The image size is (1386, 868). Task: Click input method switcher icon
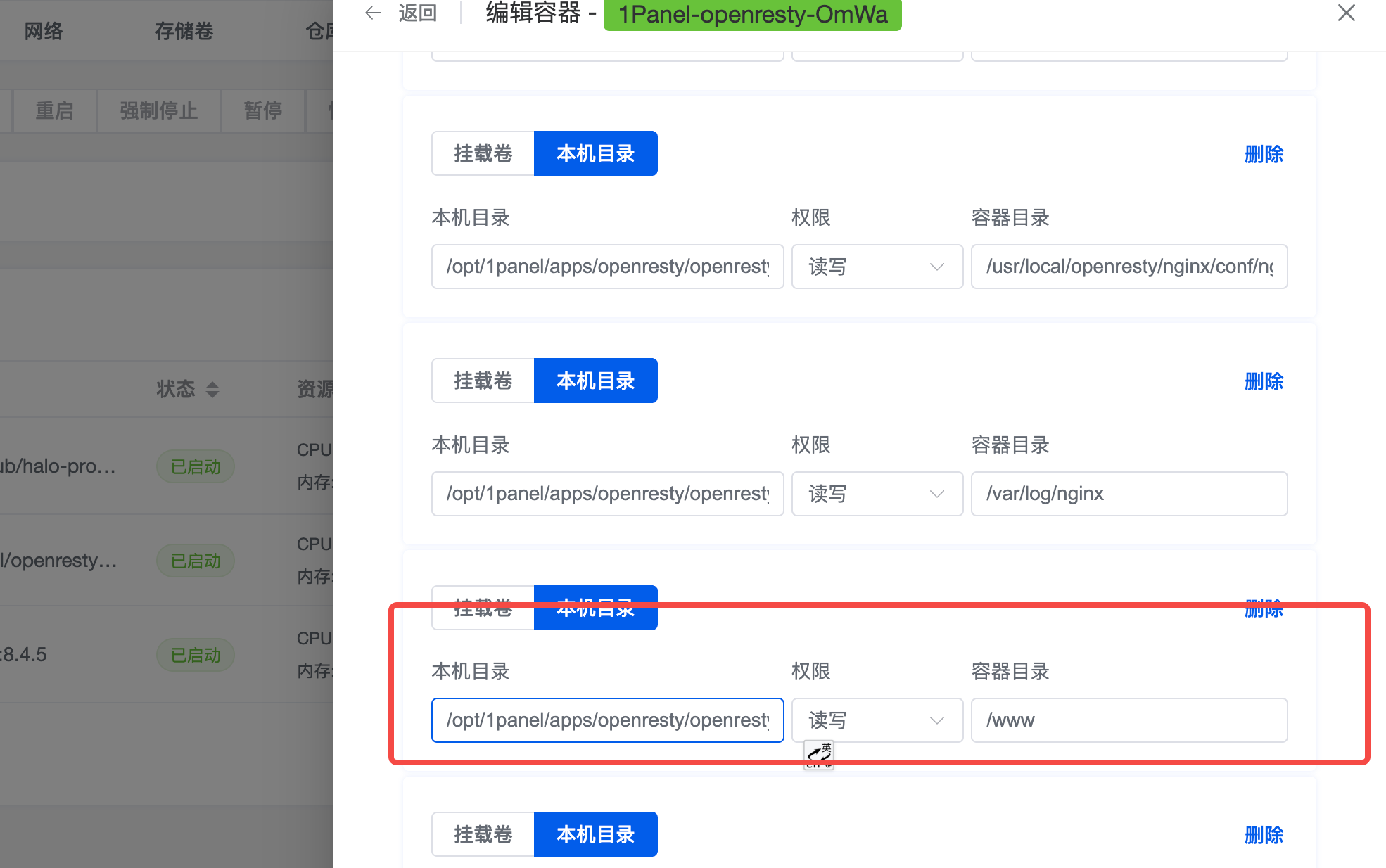pyautogui.click(x=819, y=755)
